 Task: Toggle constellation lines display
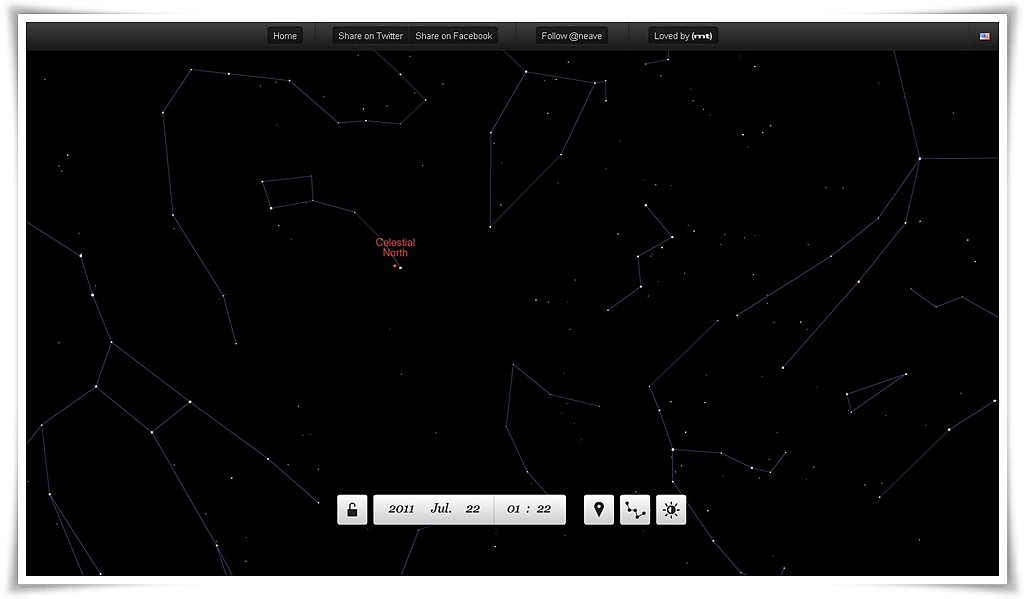point(635,510)
